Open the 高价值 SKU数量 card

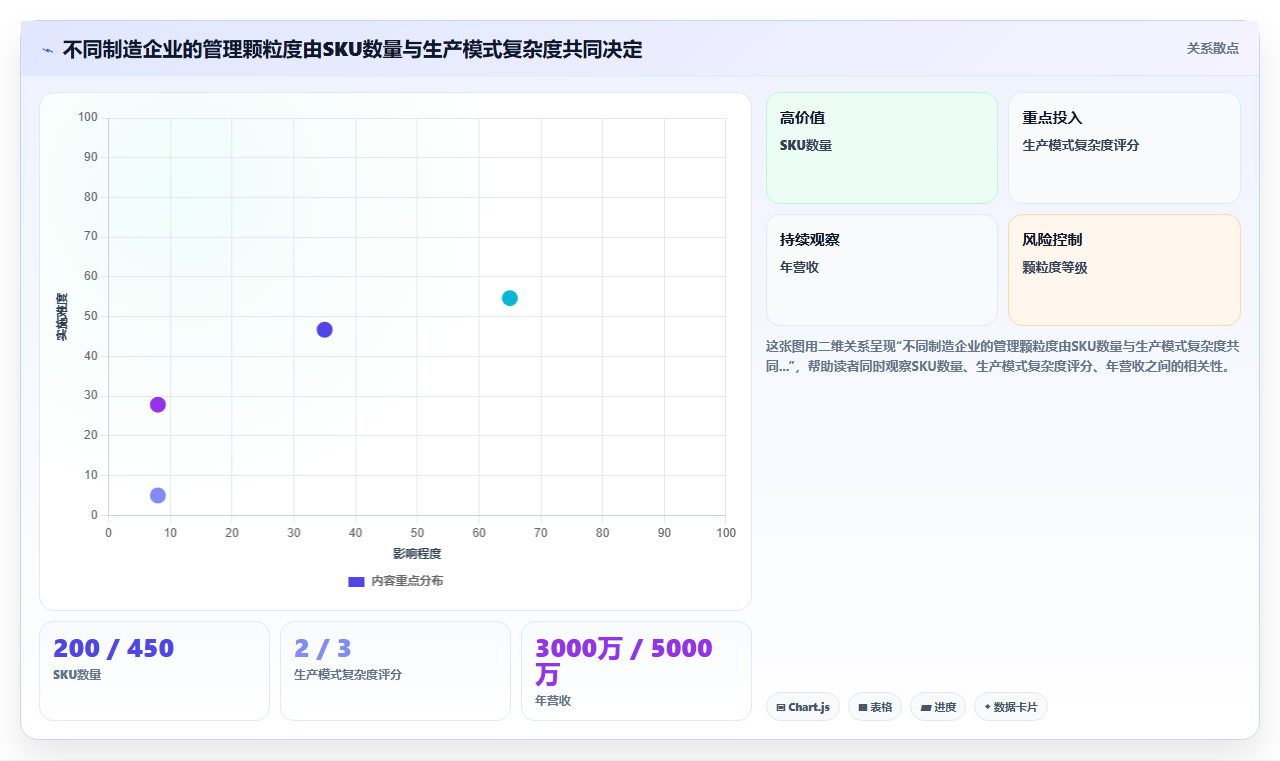pos(882,148)
